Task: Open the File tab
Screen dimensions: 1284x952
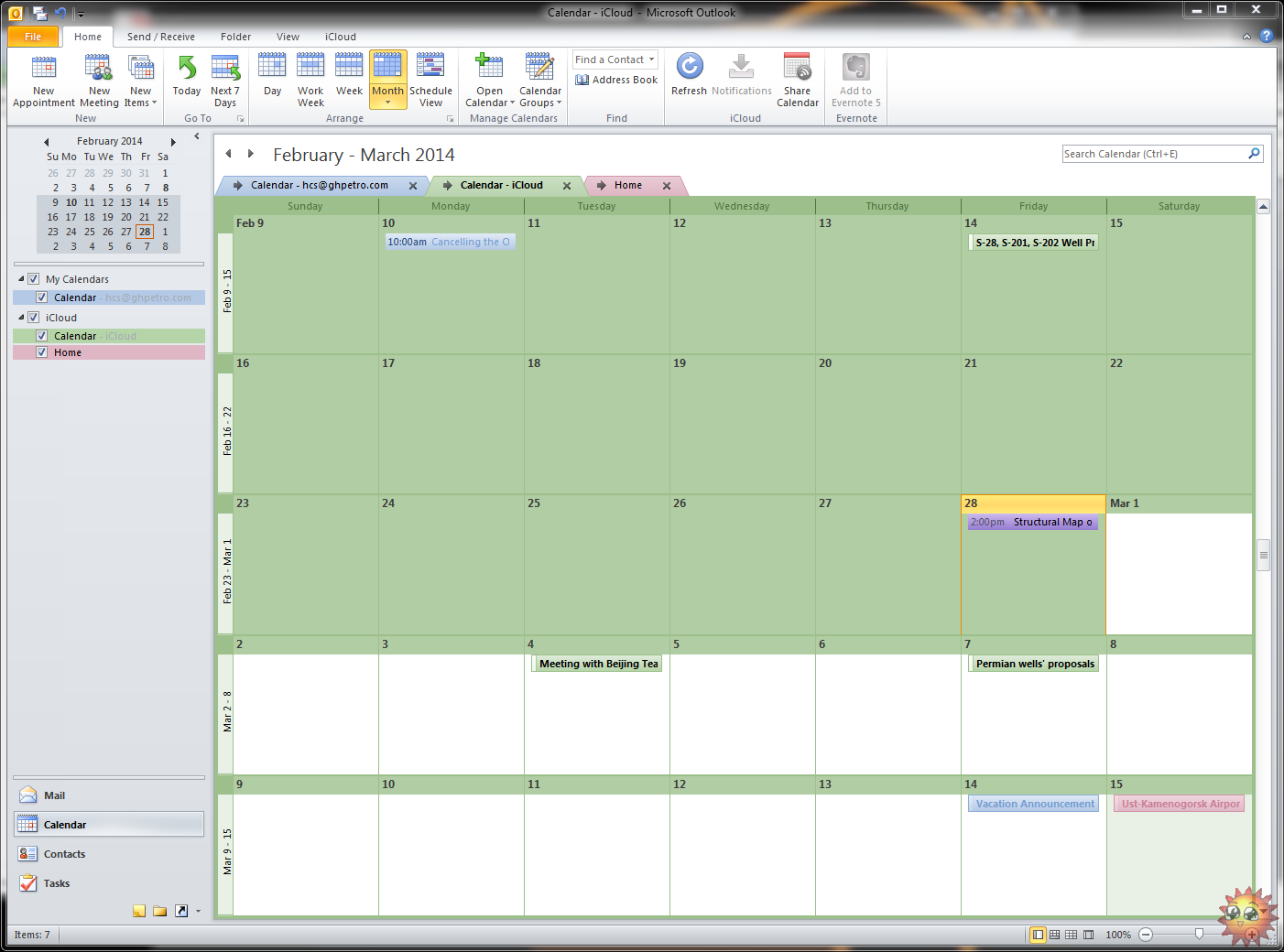Action: click(x=33, y=37)
